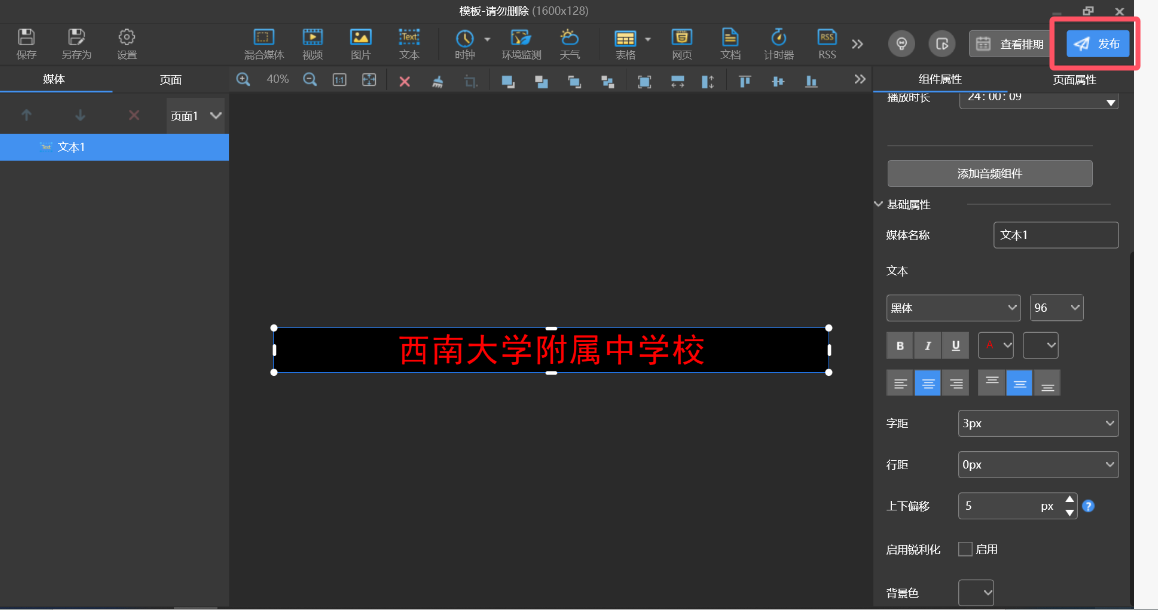Click the 发布 (Publish) button
Screen dimensions: 1158x610
coord(1098,44)
